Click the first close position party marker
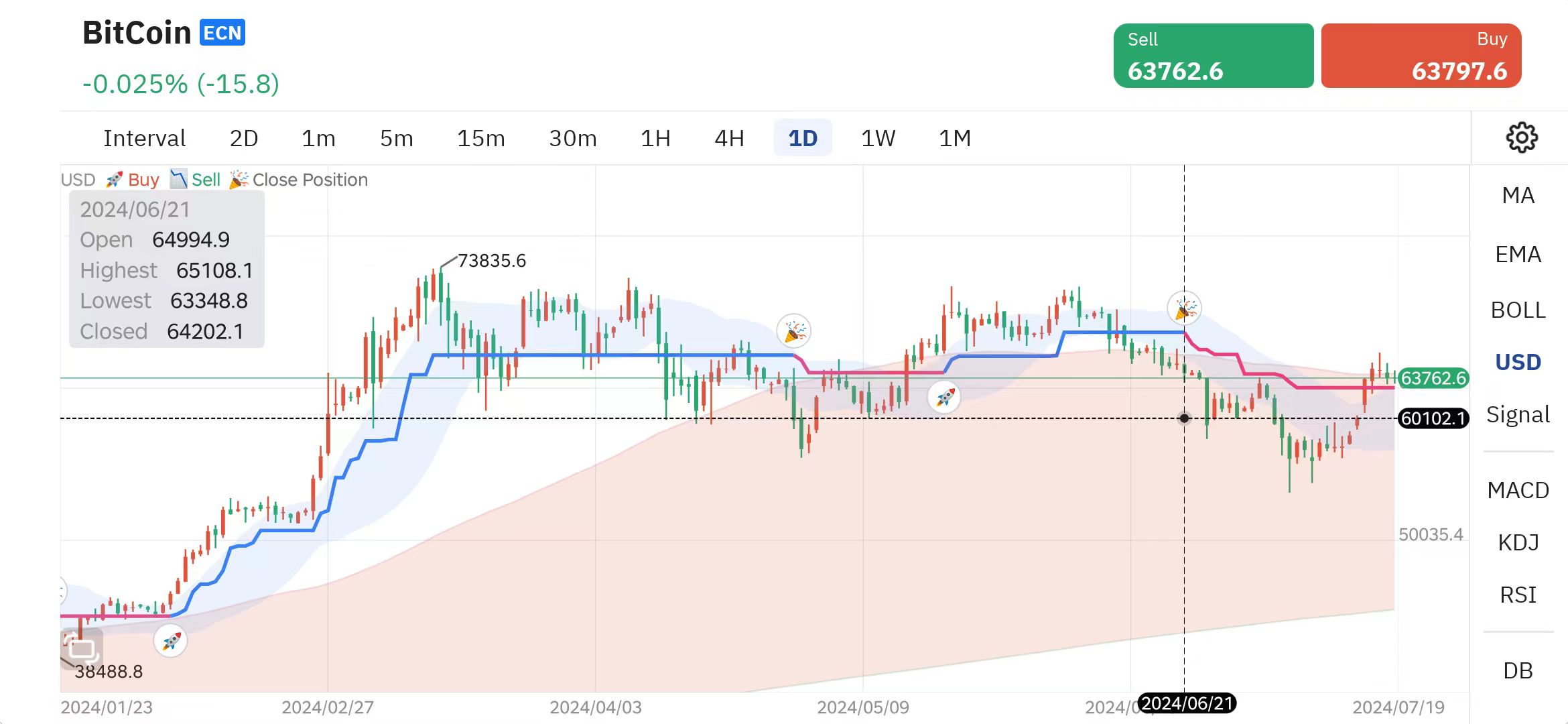1568x724 pixels. pos(794,331)
